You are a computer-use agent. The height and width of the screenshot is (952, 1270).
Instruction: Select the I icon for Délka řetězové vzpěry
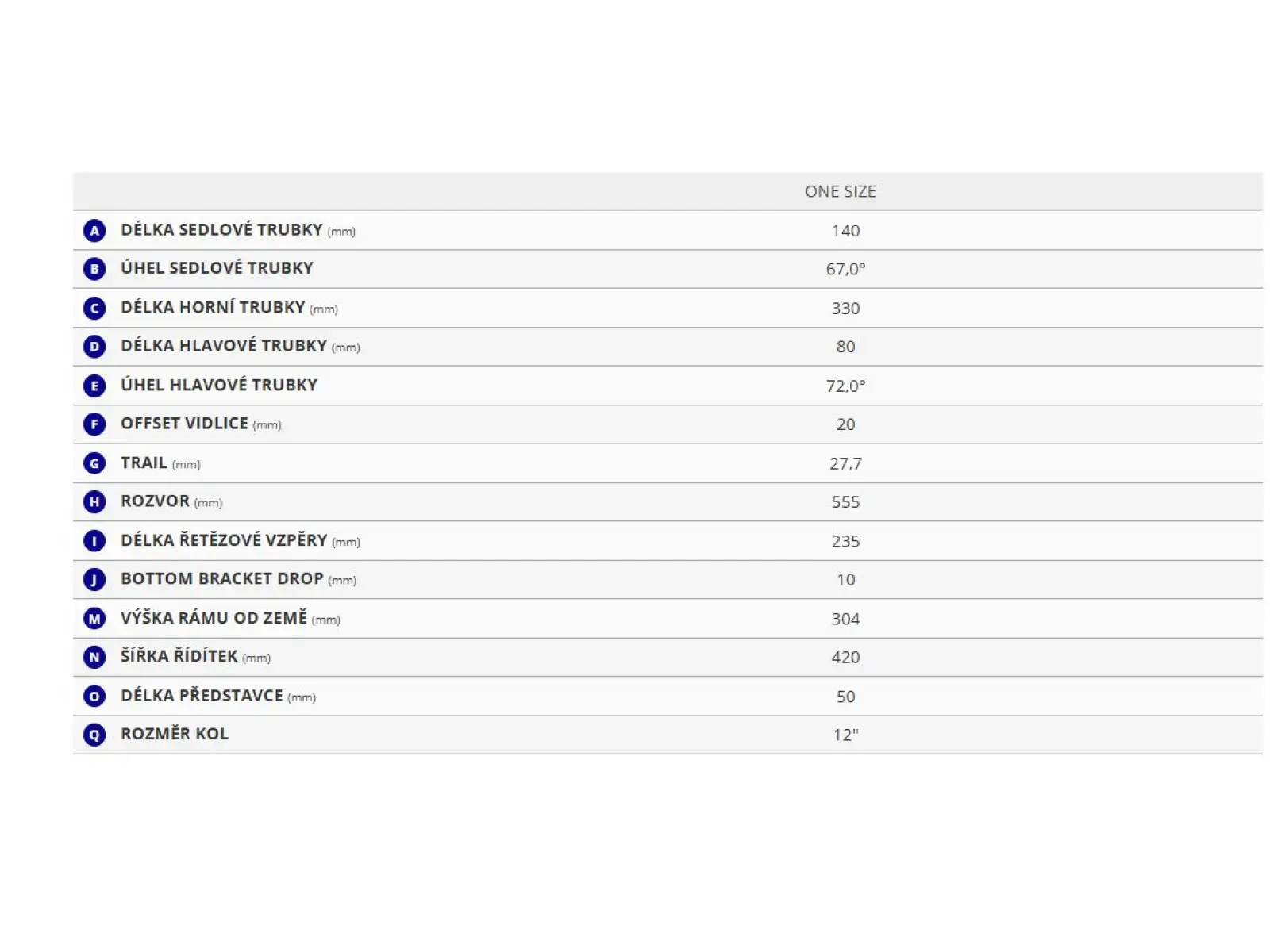94,541
